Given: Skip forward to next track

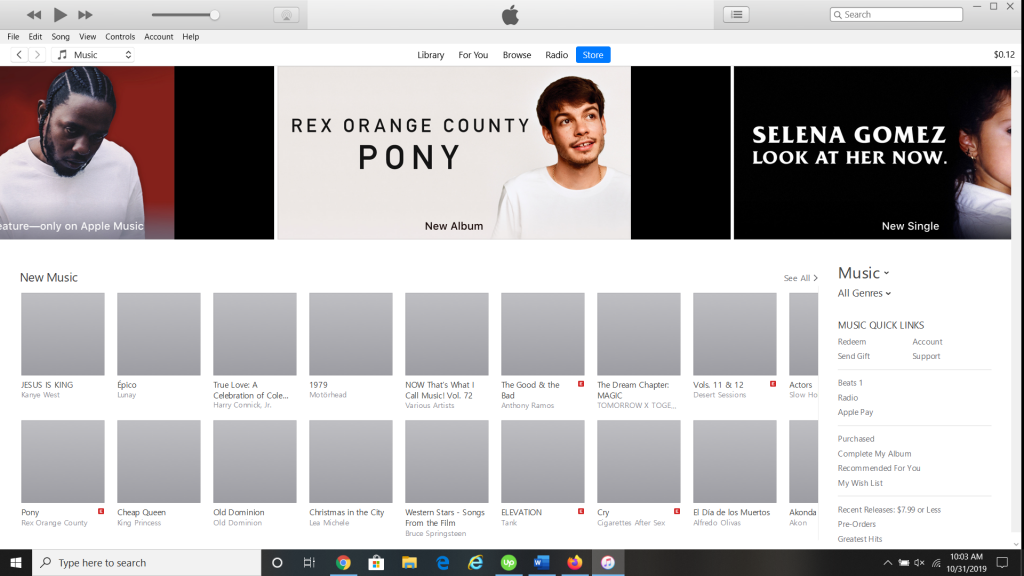Looking at the screenshot, I should 85,14.
